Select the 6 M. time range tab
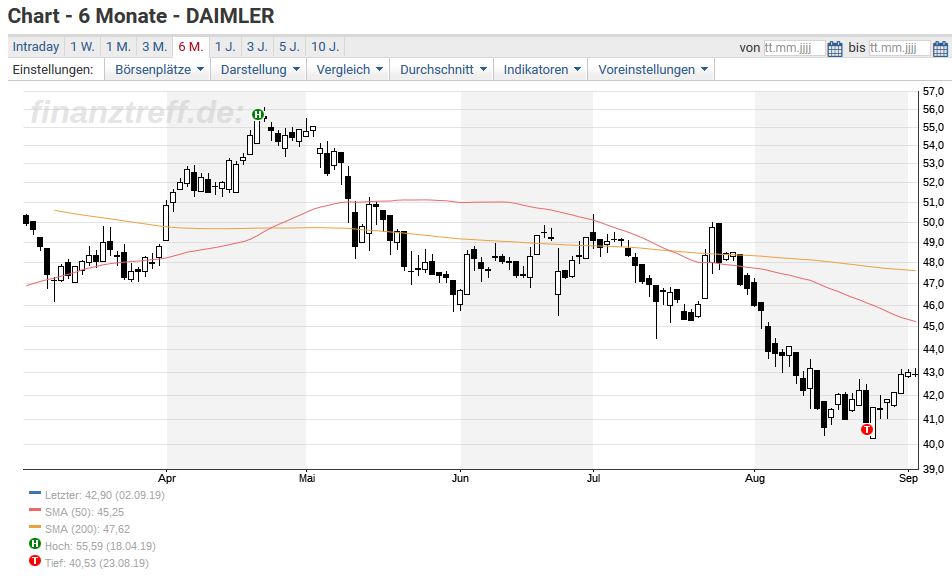952x580 pixels. point(191,47)
